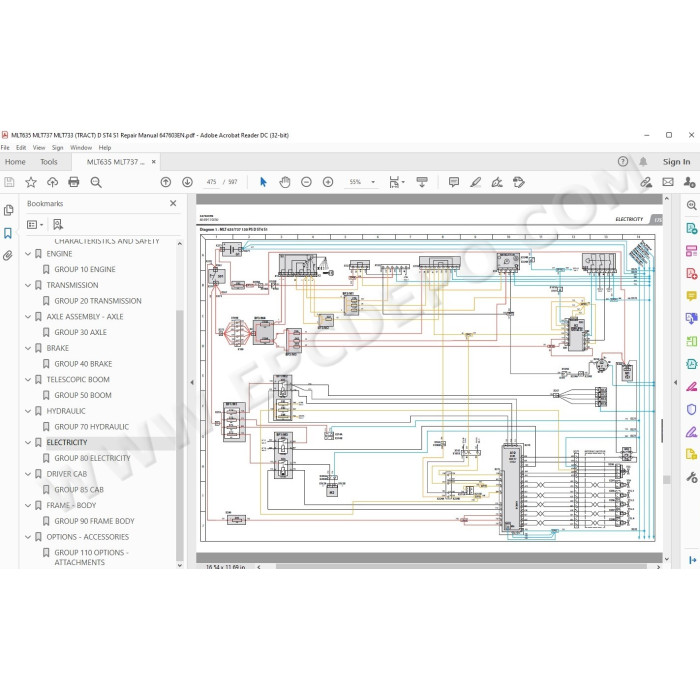Click the document vertical scrollbar thumb
Screen dimensions: 700x700
coord(667,479)
